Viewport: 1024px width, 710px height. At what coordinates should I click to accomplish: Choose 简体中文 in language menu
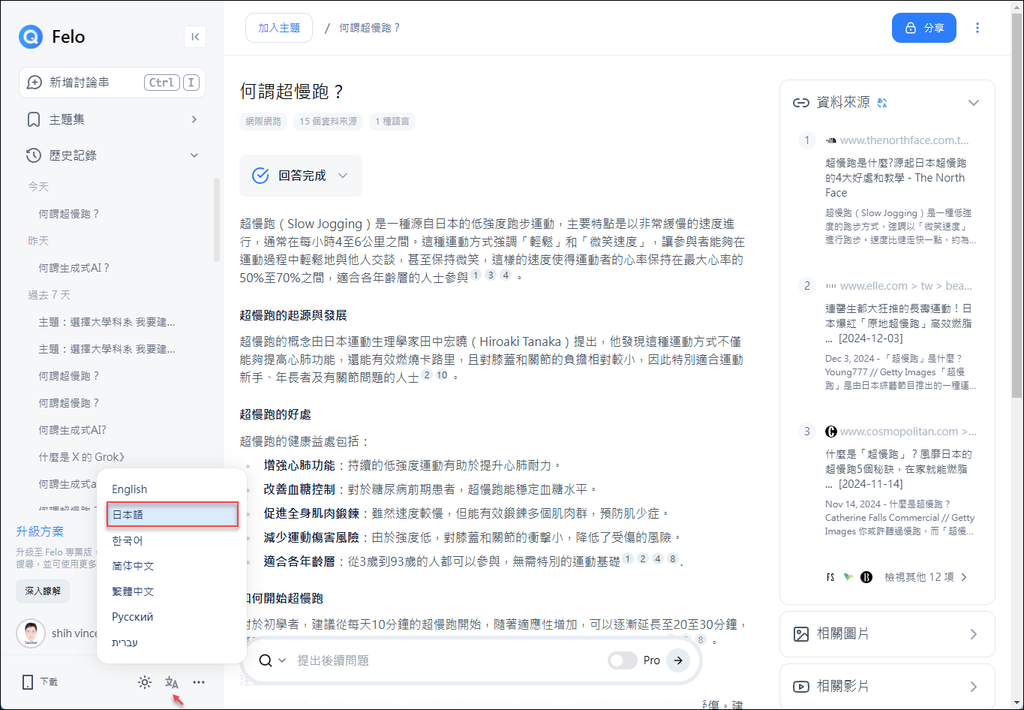point(133,566)
